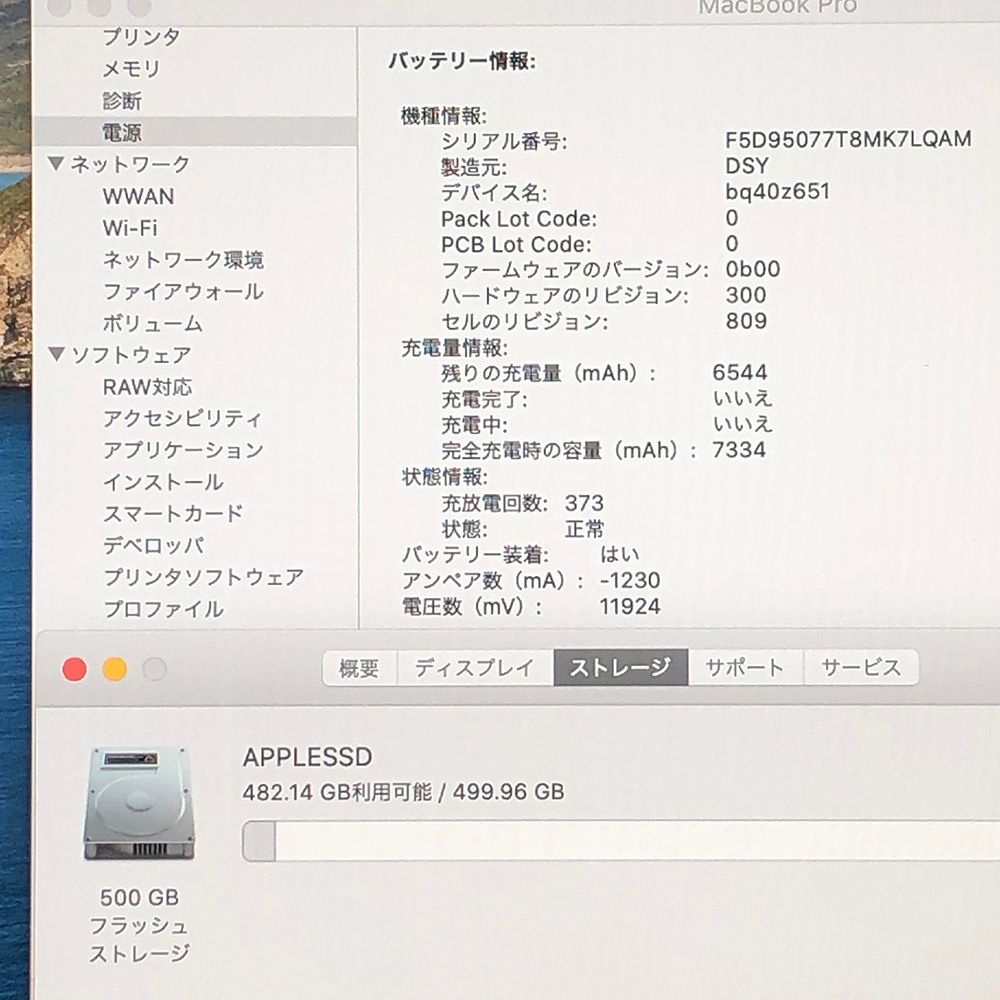Click the cycle count value 373

click(584, 503)
